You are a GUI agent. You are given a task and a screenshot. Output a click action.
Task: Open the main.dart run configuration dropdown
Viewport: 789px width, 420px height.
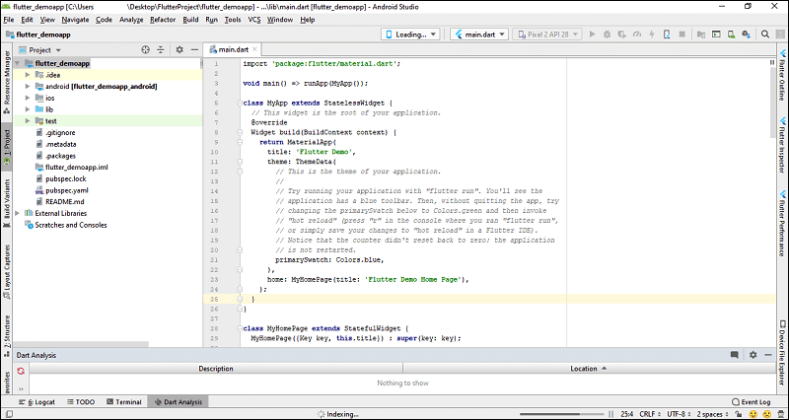coord(479,34)
